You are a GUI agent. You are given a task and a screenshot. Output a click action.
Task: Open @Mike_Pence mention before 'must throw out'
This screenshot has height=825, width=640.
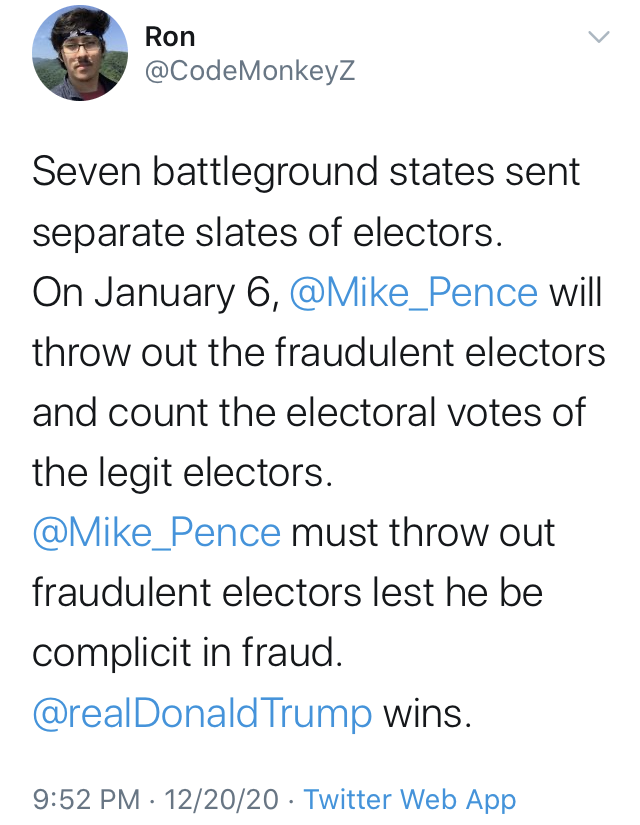point(156,533)
